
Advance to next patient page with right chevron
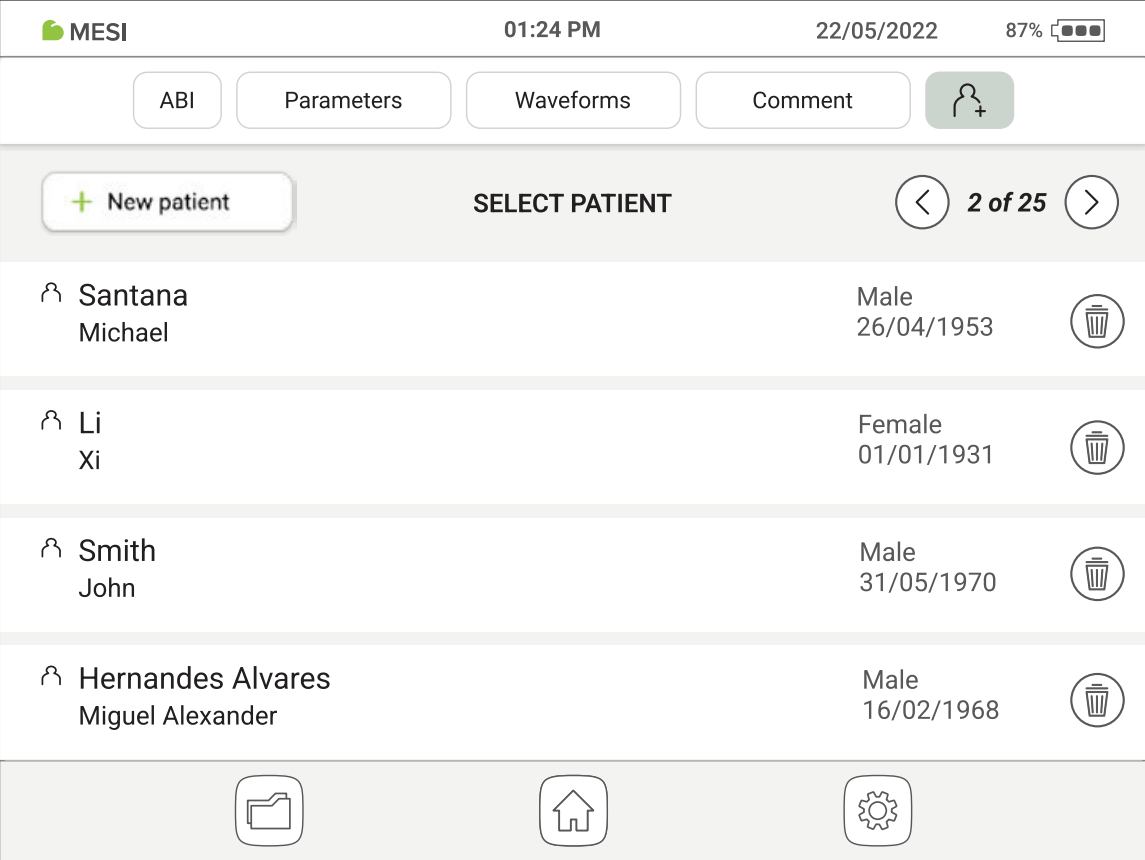(1091, 202)
